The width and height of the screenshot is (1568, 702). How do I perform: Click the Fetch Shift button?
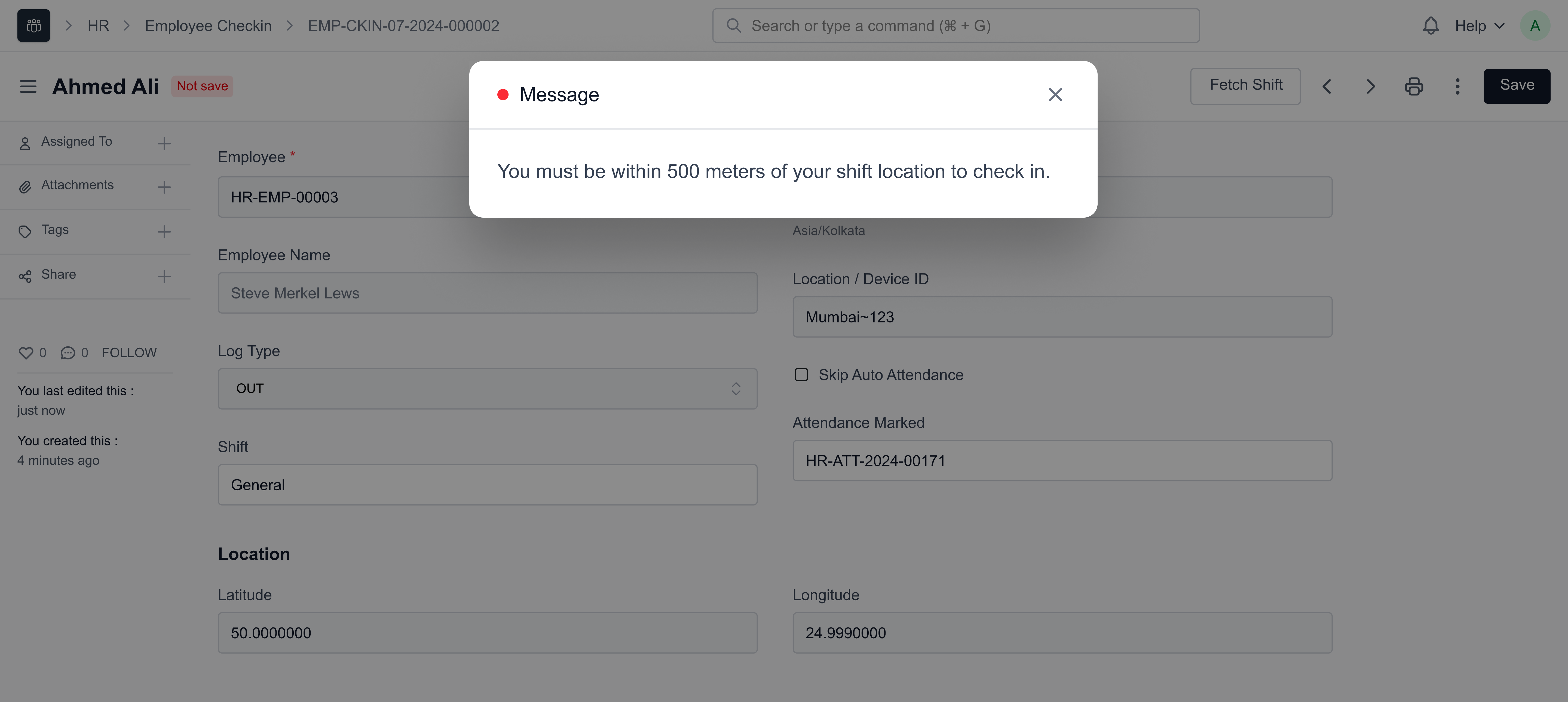pyautogui.click(x=1245, y=86)
